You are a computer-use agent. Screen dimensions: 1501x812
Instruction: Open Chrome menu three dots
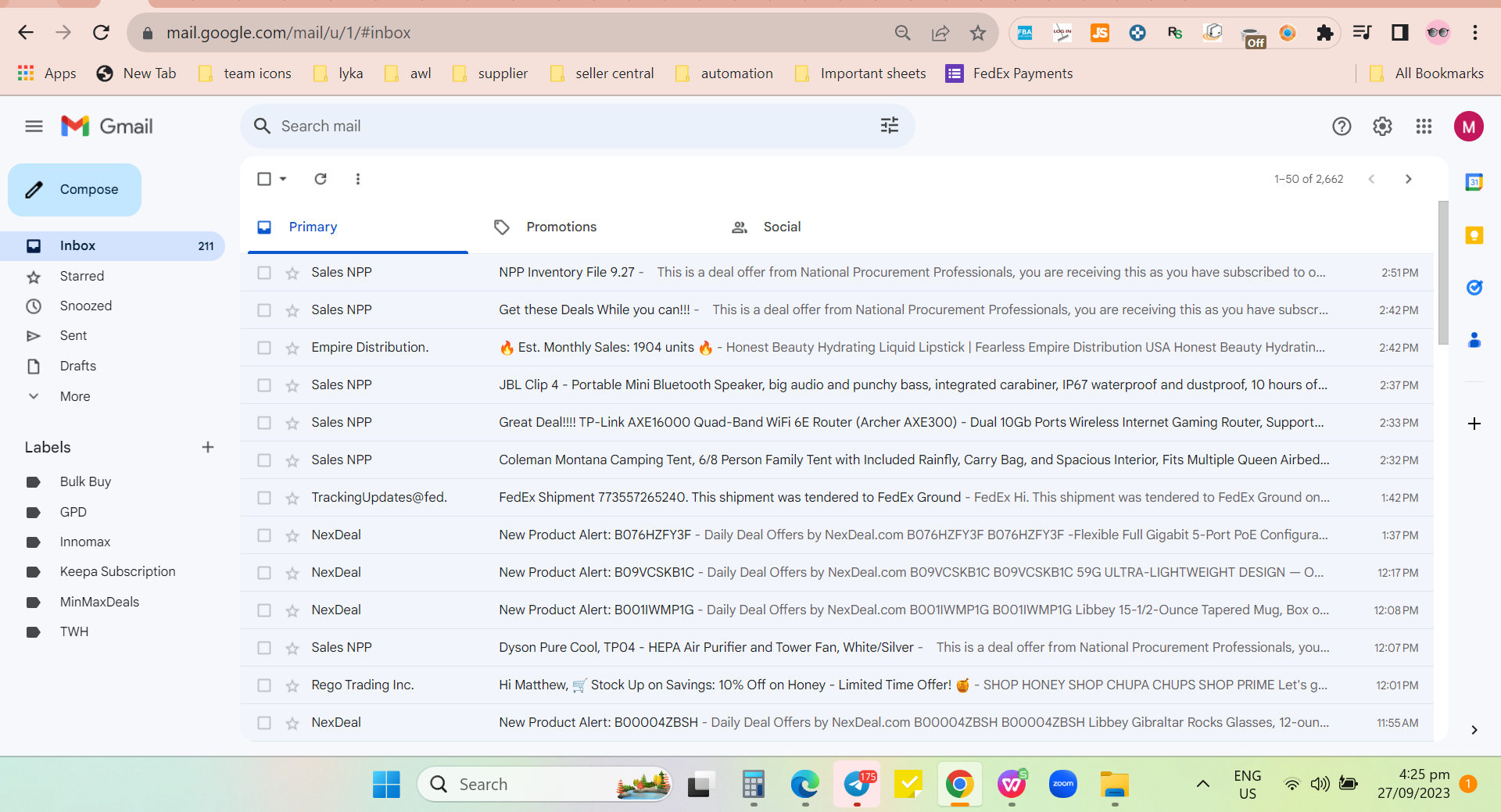coord(1475,33)
